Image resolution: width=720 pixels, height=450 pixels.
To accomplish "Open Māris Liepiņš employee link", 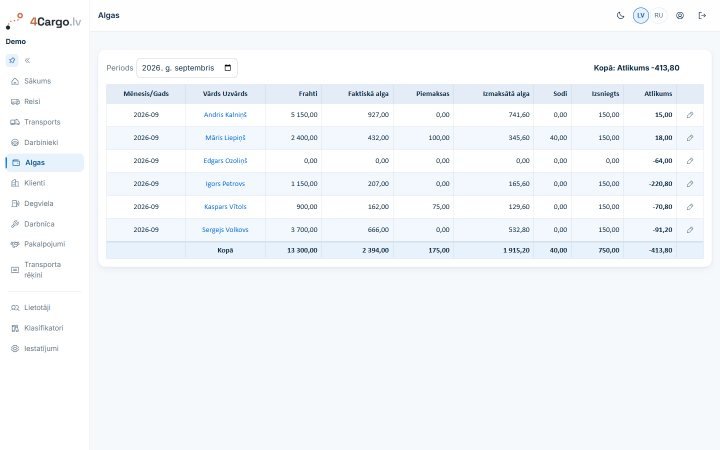I will click(x=225, y=138).
